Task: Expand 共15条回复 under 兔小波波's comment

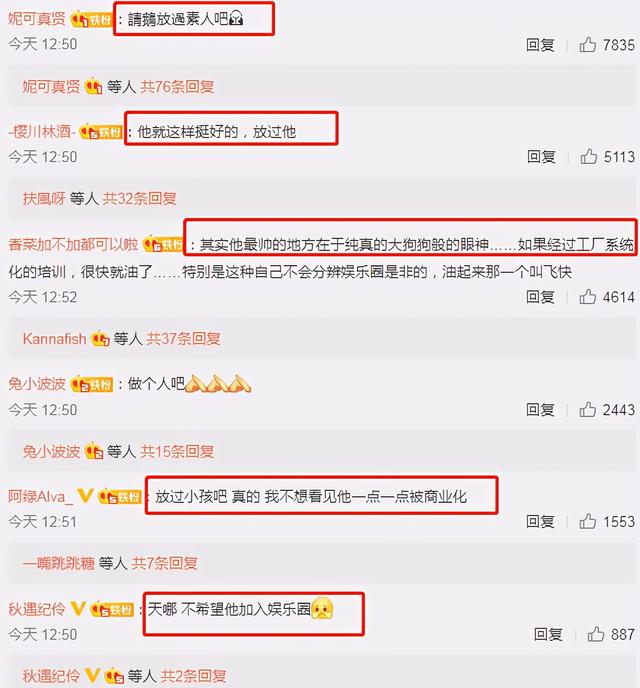Action: 177,451
